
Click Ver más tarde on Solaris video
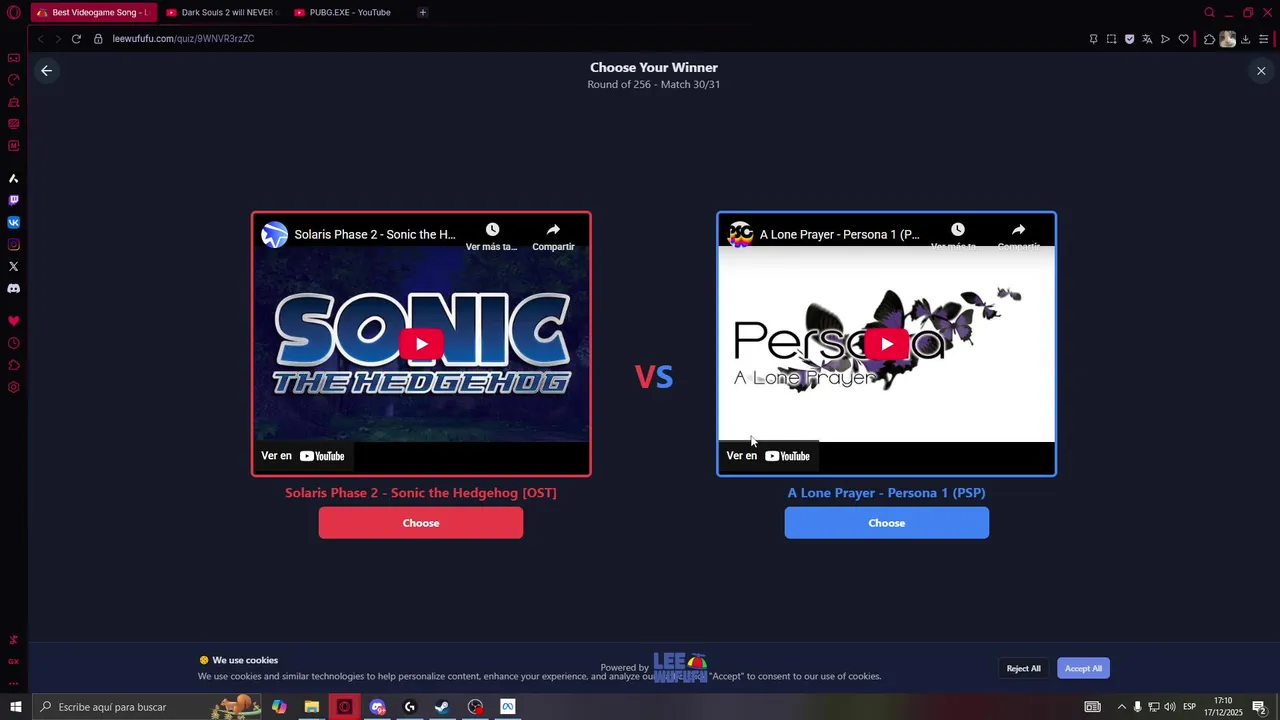491,237
